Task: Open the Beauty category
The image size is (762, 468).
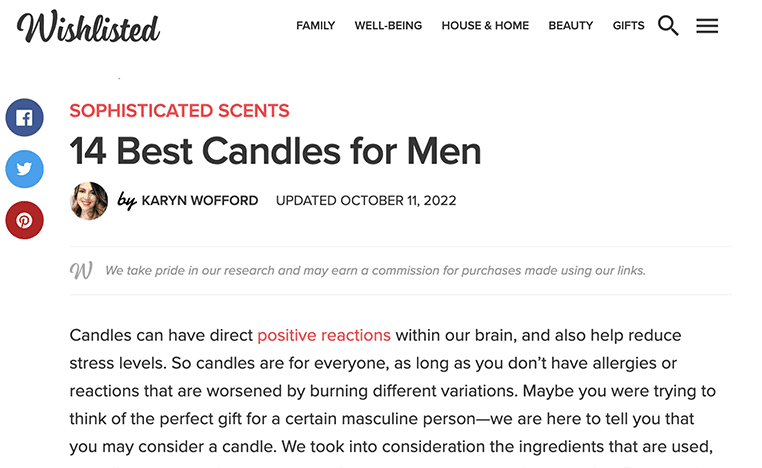Action: [570, 26]
